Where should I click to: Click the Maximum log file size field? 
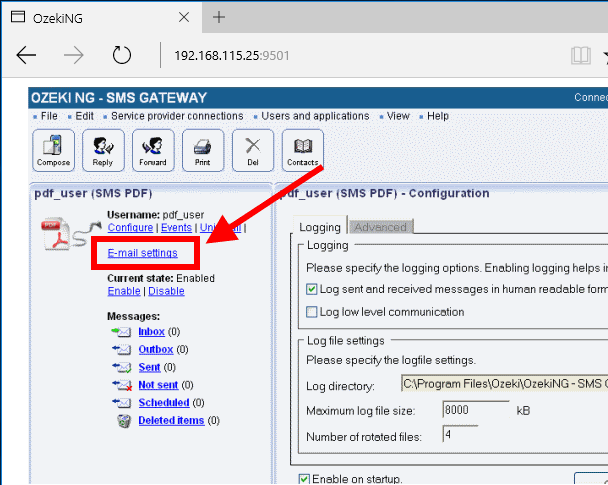476,410
